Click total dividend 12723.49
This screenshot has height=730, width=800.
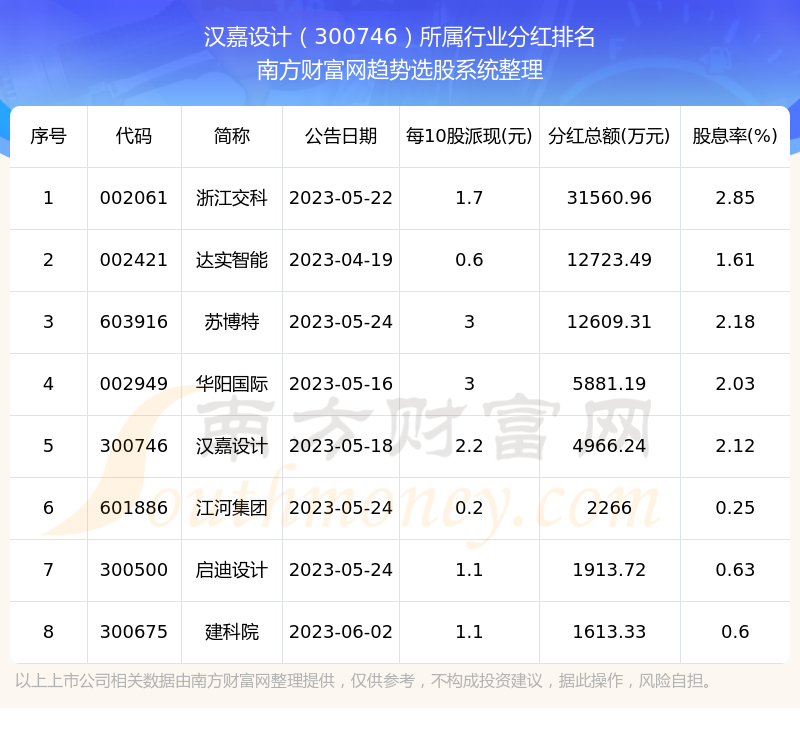tap(609, 260)
